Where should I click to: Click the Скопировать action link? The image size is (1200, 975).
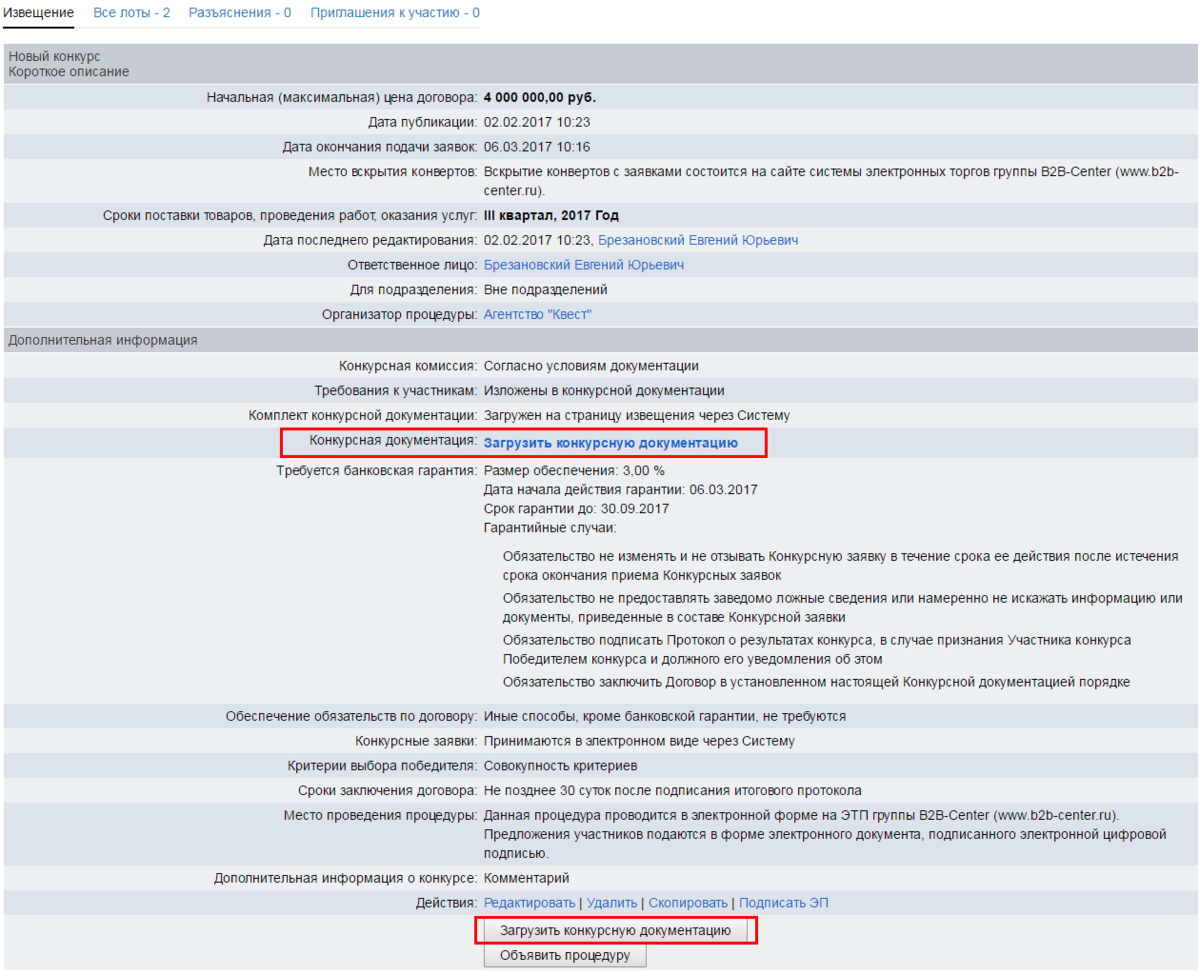tap(689, 903)
